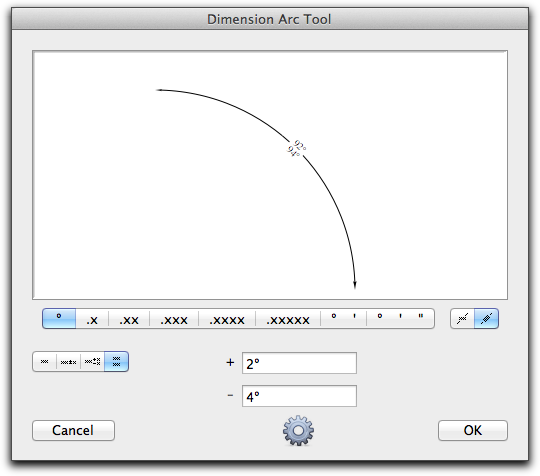540x476 pixels.
Task: Focus the plus tolerance field showing 2°
Action: click(x=299, y=363)
